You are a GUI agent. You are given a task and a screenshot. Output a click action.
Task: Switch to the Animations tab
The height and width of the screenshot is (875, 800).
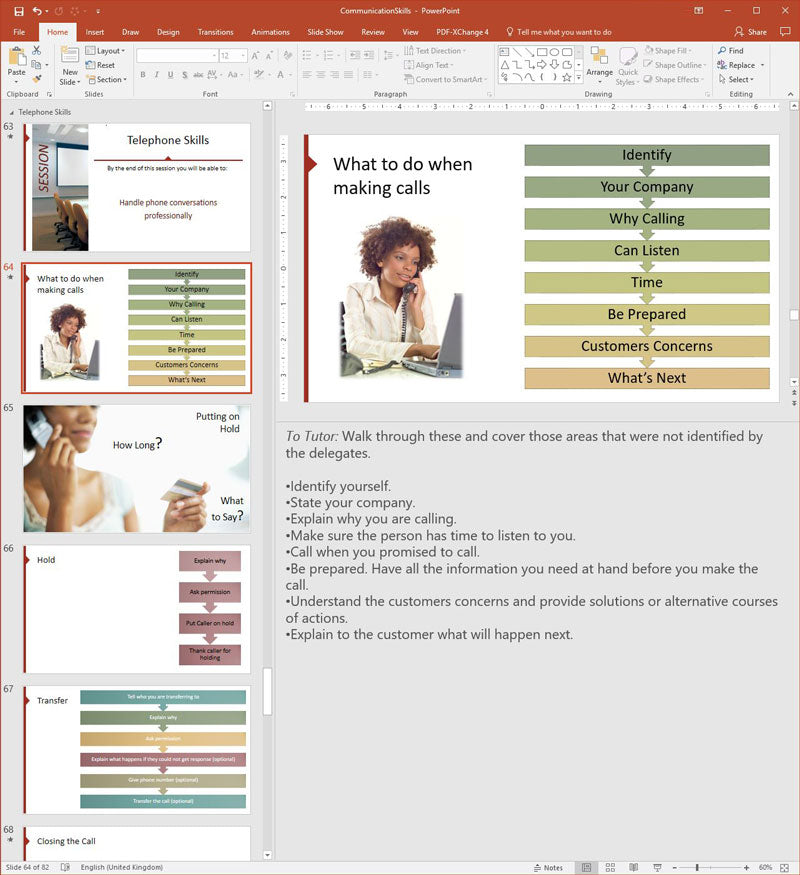click(x=270, y=32)
